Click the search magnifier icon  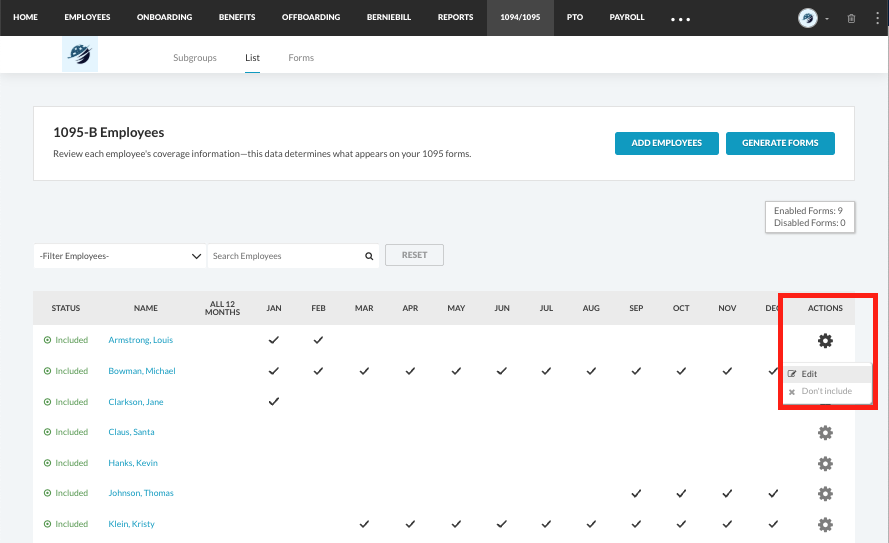click(369, 256)
